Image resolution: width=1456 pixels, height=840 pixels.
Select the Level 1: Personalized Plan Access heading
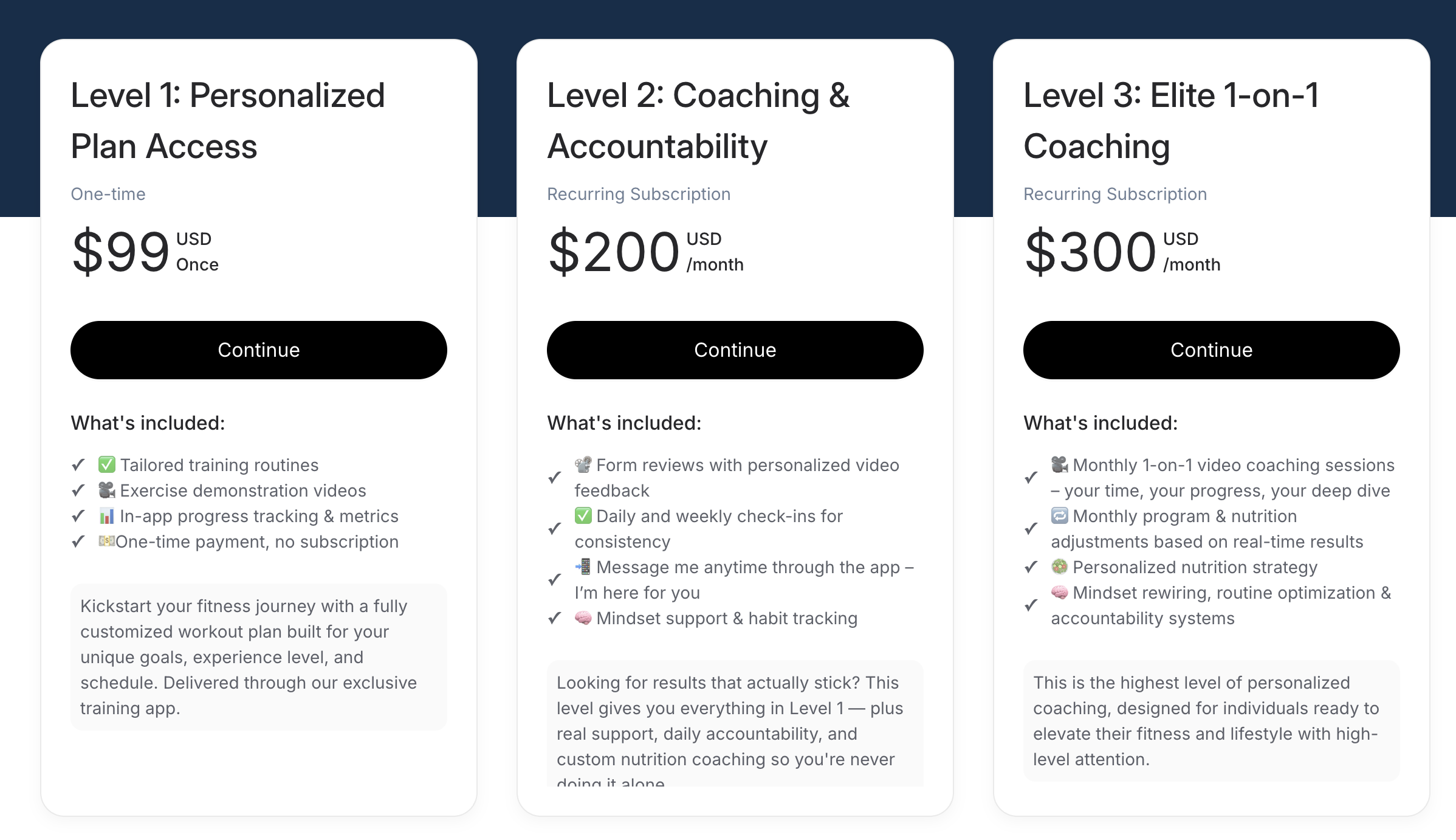pos(228,121)
